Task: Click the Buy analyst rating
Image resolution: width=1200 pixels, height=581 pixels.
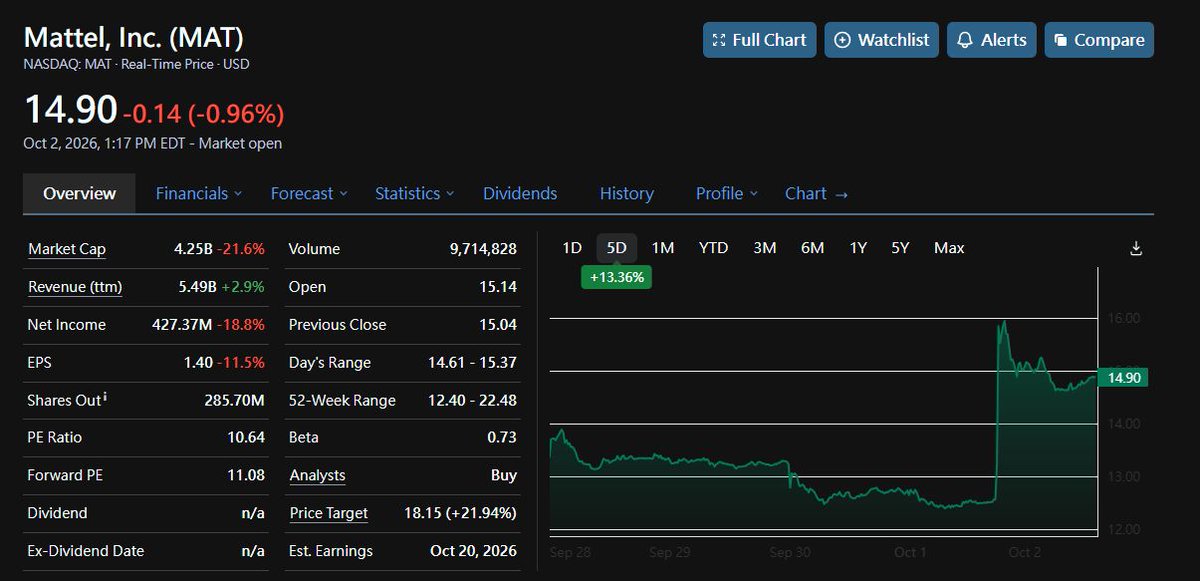Action: coord(504,475)
